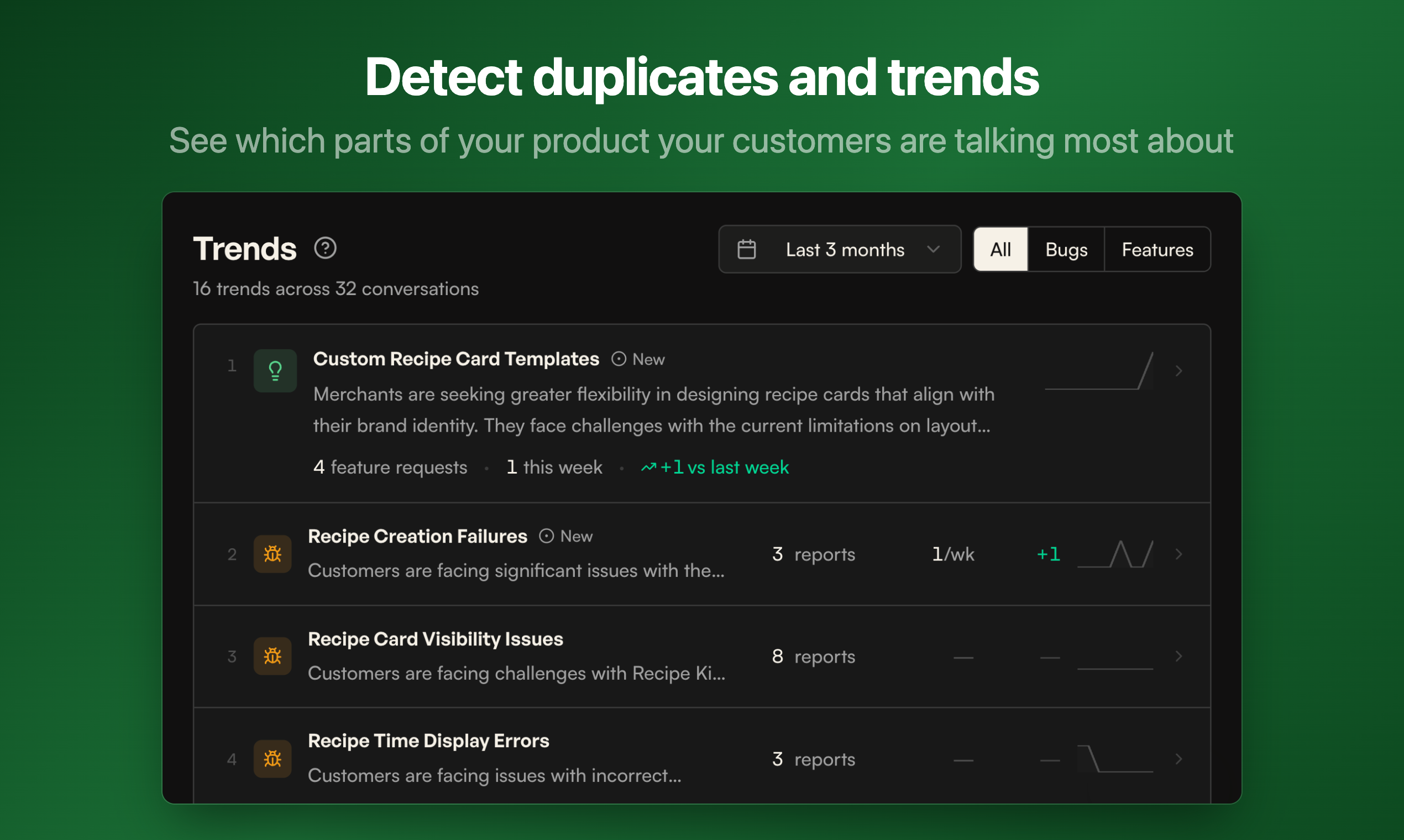The width and height of the screenshot is (1404, 840).
Task: Click the bug icon for Recipe Time Display Errors
Action: (x=273, y=759)
